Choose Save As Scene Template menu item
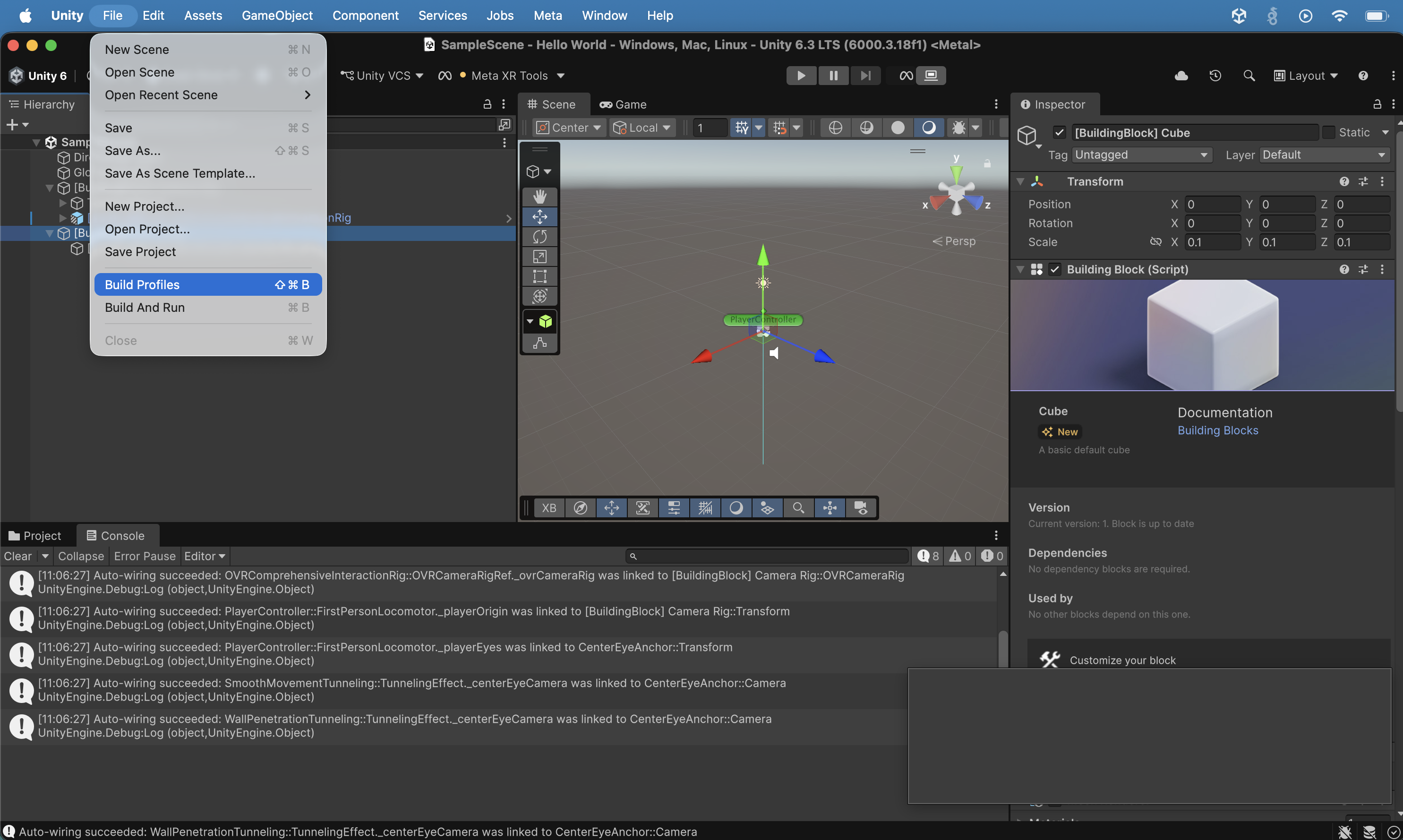Screen dimensions: 1403x840 point(208,173)
